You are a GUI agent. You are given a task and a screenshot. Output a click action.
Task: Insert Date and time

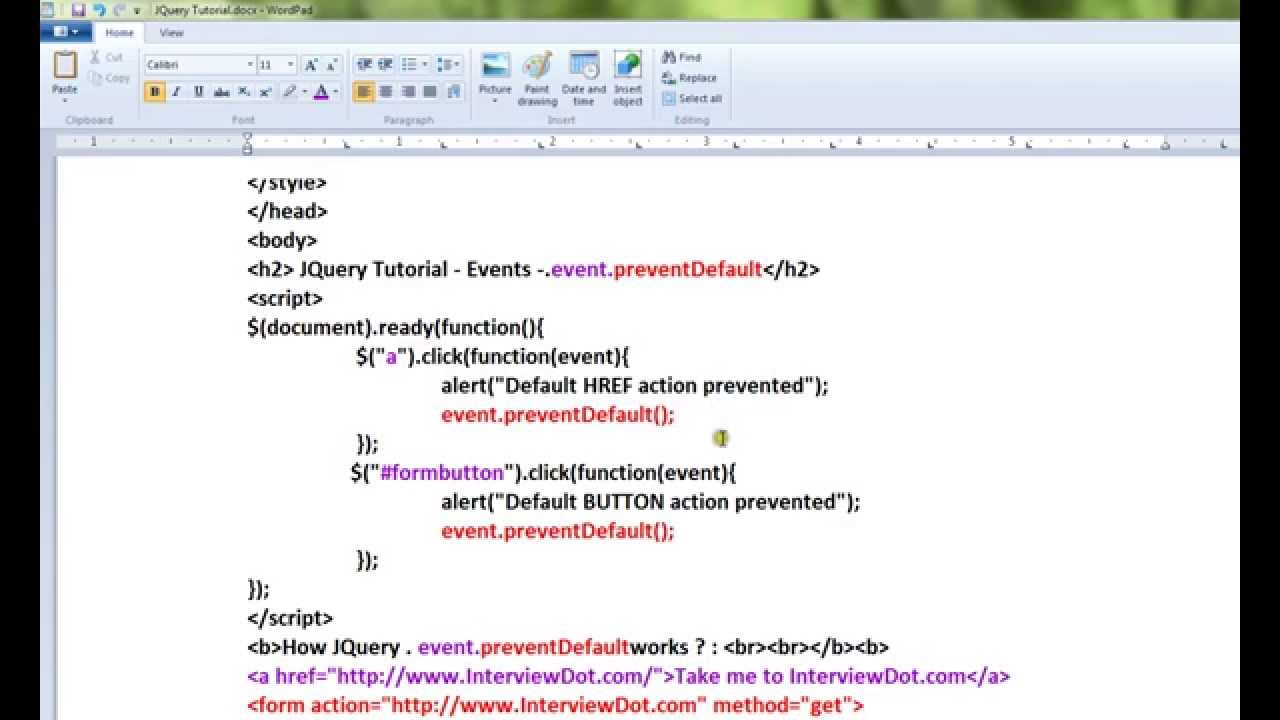click(584, 78)
